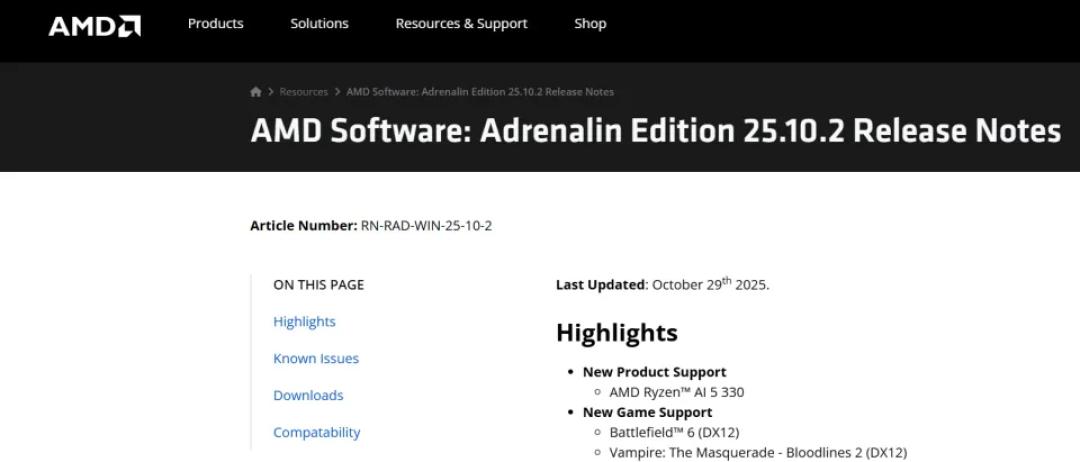This screenshot has width=1080, height=462.
Task: Click the Adrenalin 25.10.2 Release Notes breadcrumb
Action: [x=480, y=92]
